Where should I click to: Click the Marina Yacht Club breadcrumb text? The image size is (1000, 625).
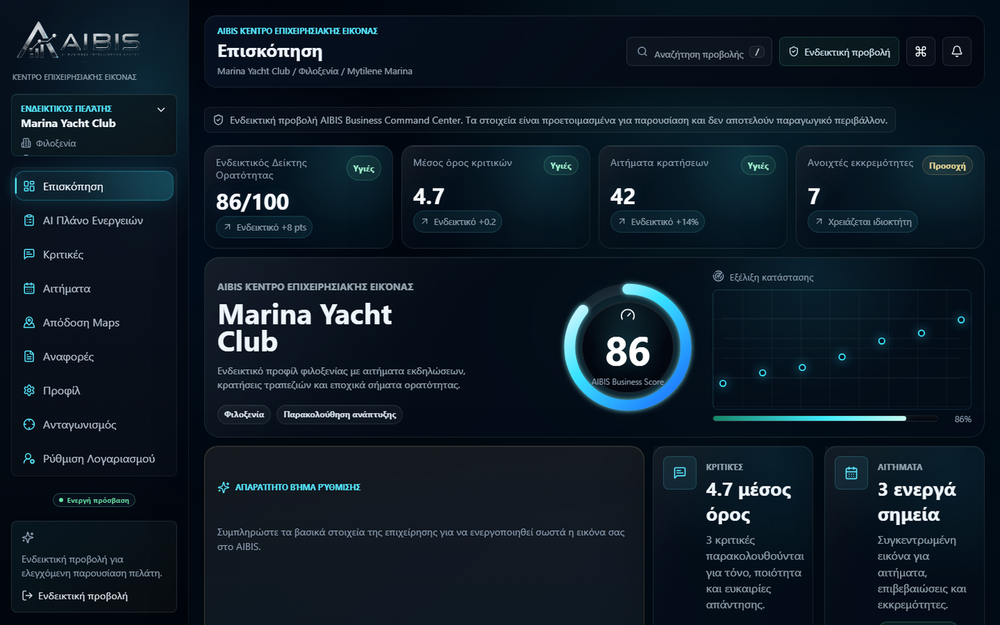[x=253, y=71]
